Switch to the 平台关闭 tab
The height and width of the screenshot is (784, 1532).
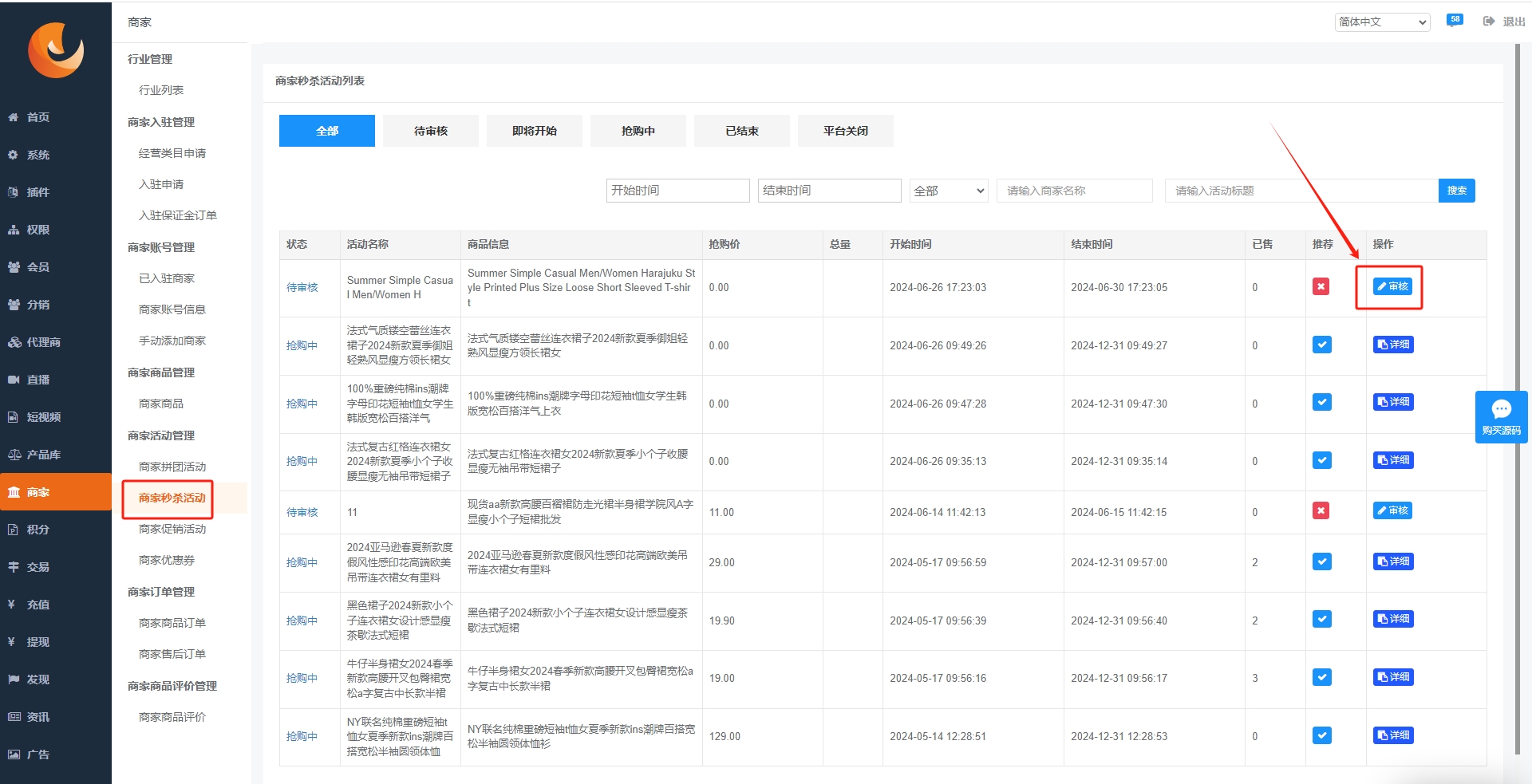coord(846,131)
